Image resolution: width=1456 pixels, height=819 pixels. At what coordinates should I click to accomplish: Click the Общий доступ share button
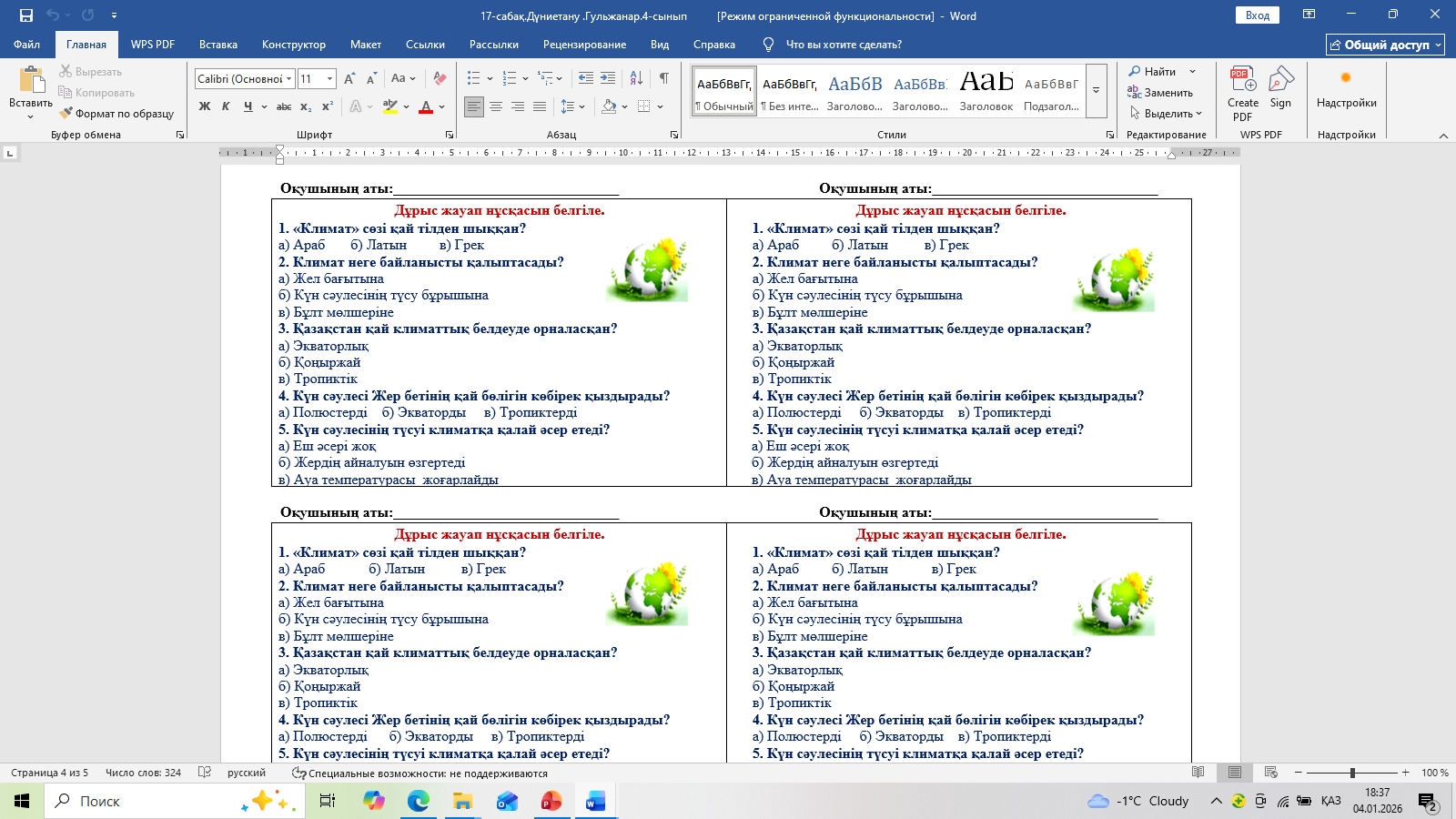[x=1385, y=45]
